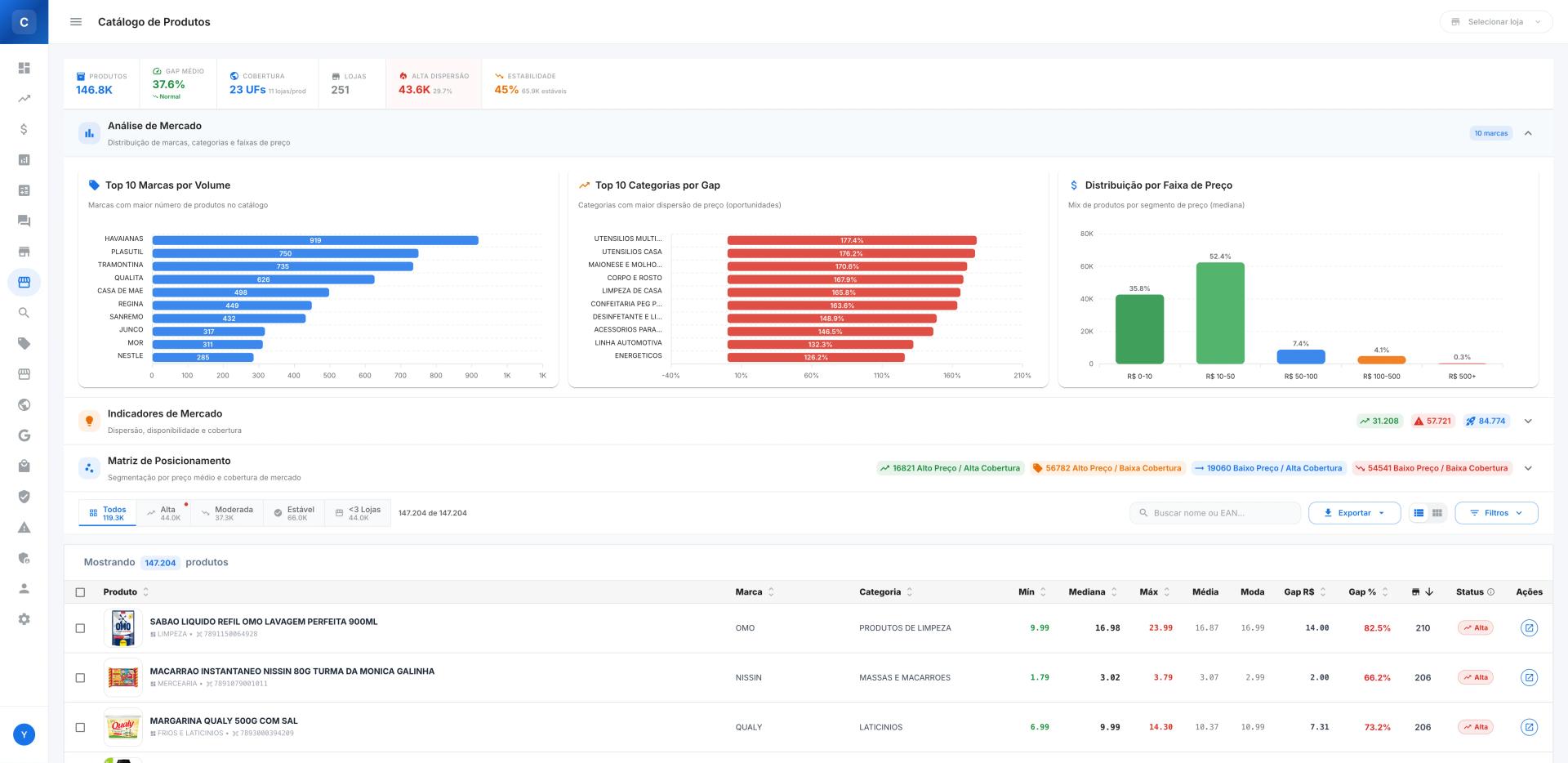Switch to list view layout

coord(1419,513)
